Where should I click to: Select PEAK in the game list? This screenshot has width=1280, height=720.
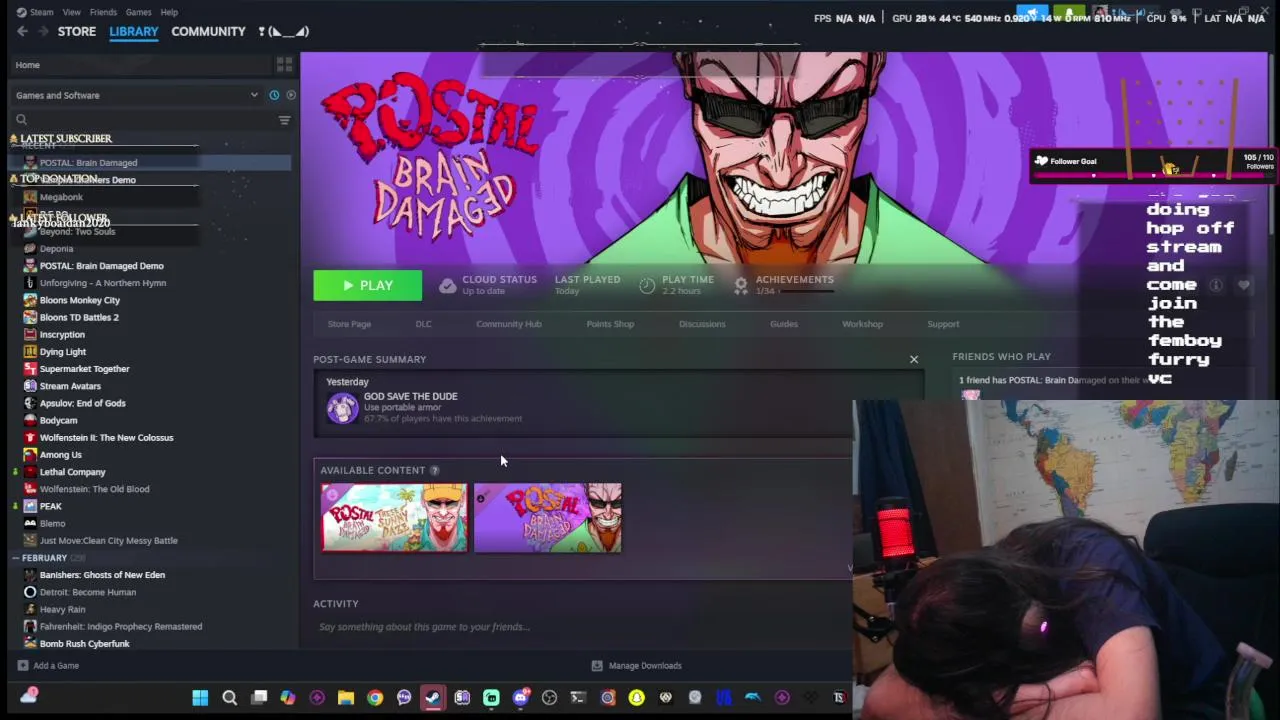pos(51,506)
